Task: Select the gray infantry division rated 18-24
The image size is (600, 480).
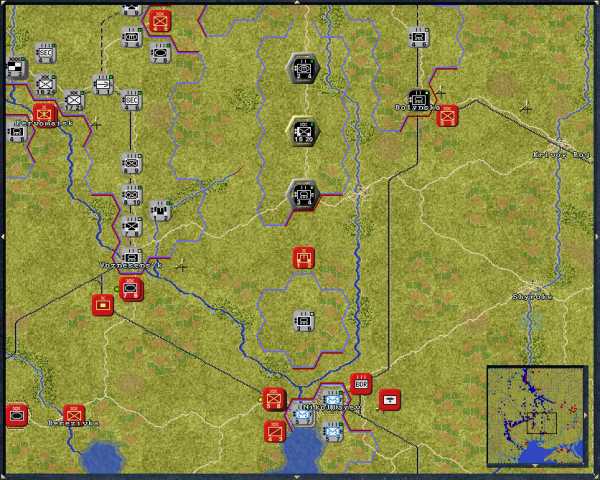Action: 46,85
